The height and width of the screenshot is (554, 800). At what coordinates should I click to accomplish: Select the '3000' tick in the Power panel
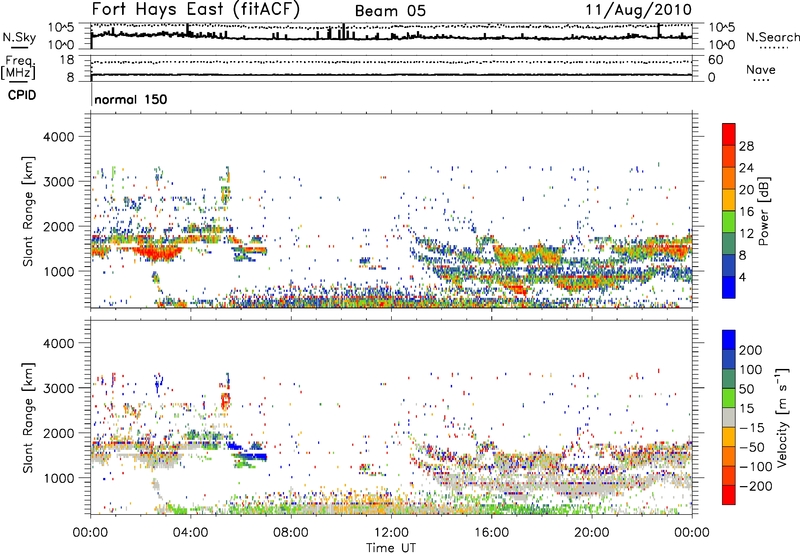click(59, 182)
